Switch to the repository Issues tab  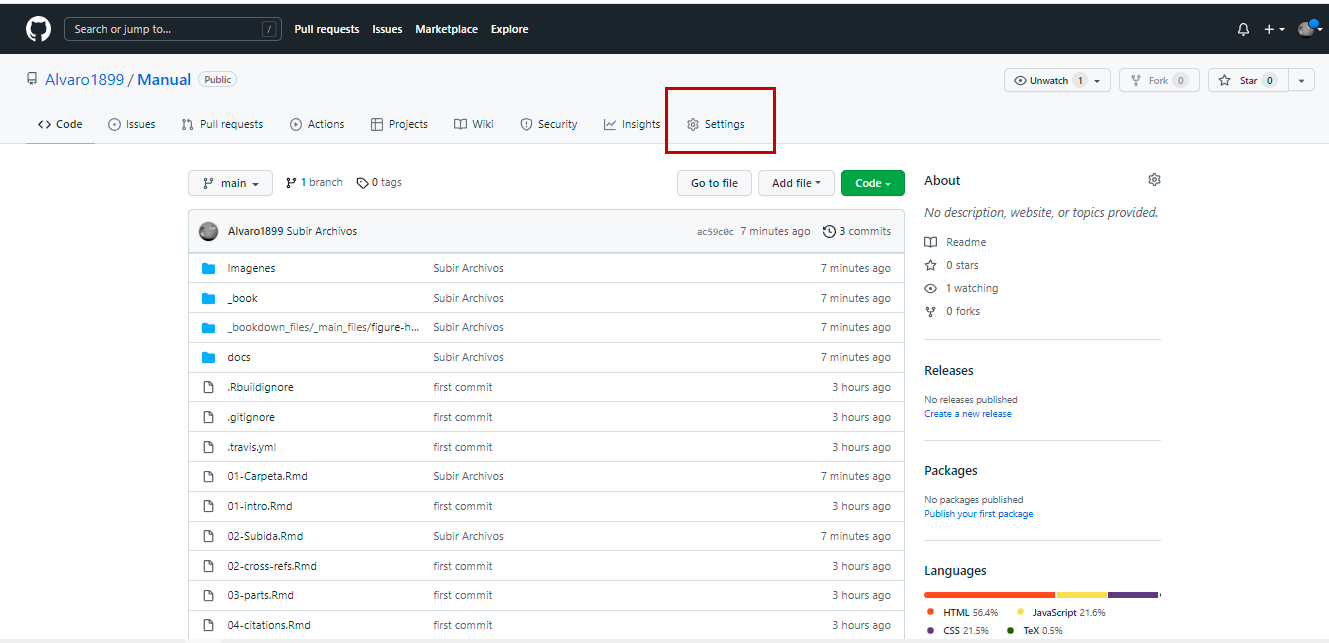click(132, 124)
